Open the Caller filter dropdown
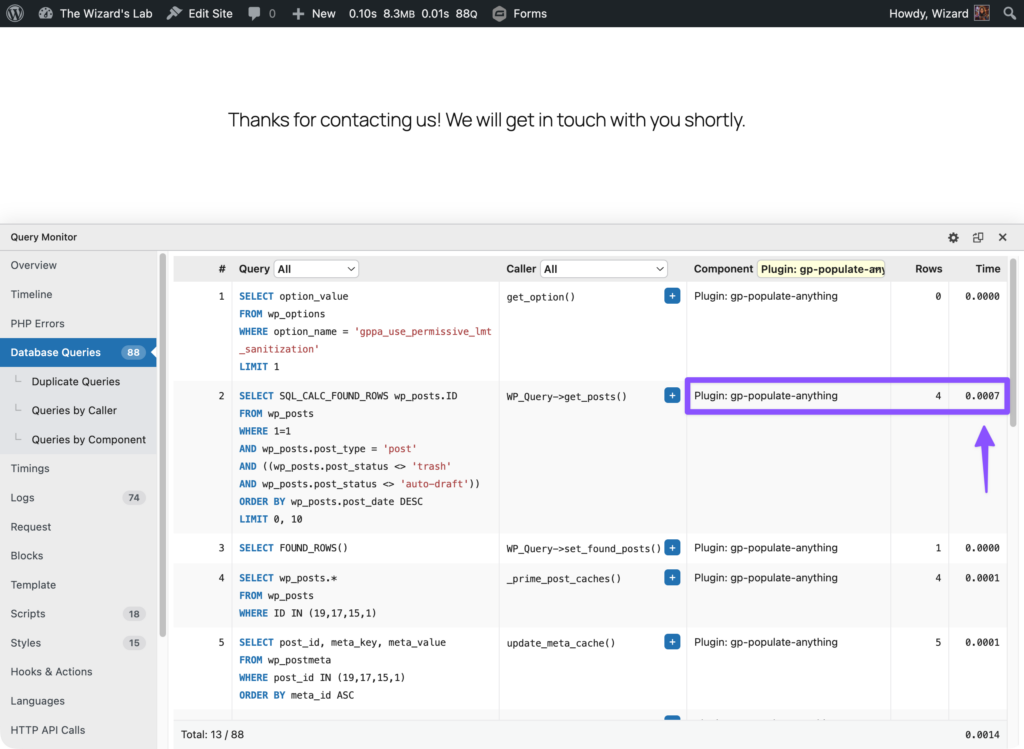The image size is (1024, 749). click(604, 269)
